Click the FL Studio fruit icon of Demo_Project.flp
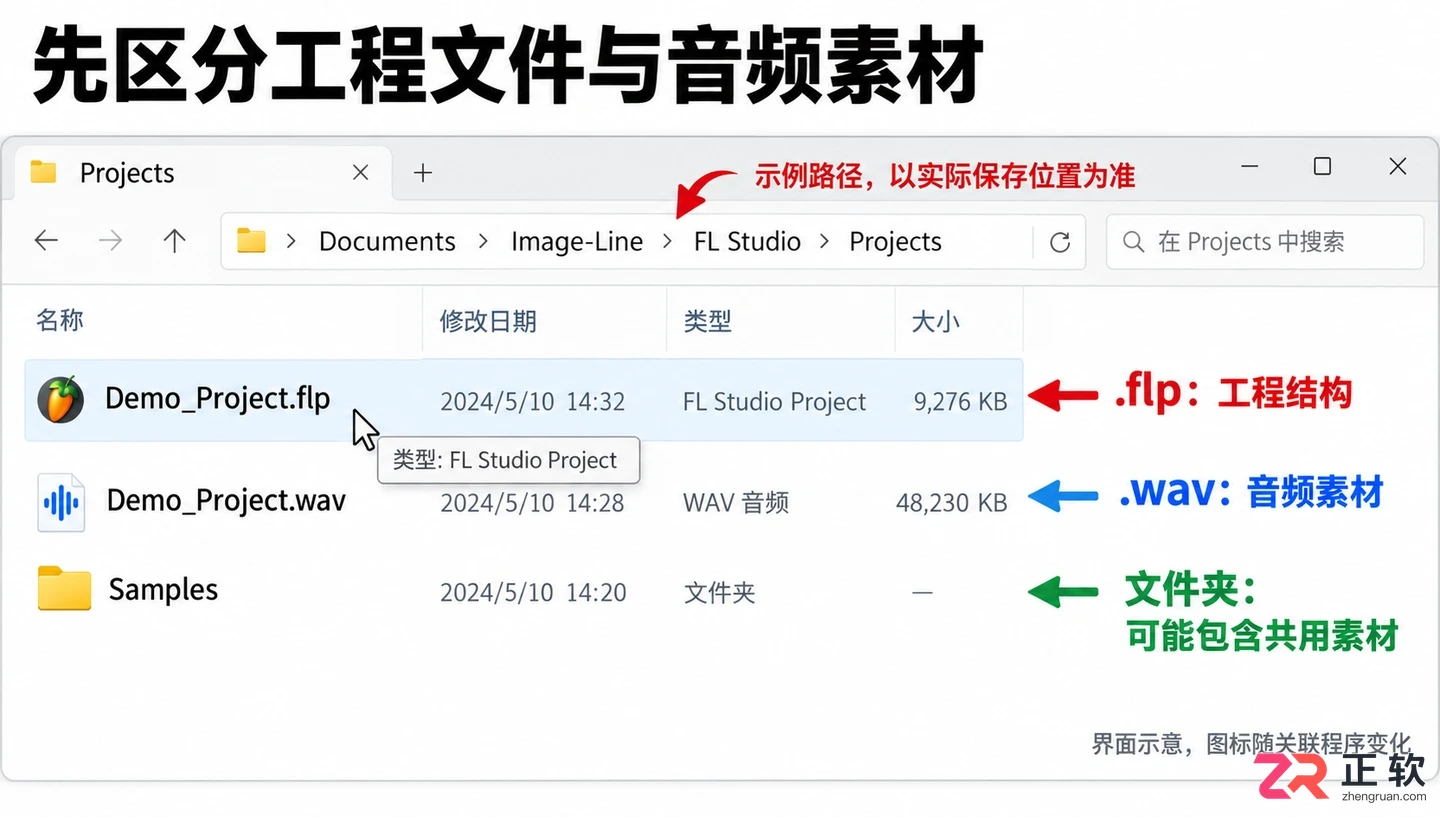 pyautogui.click(x=60, y=400)
